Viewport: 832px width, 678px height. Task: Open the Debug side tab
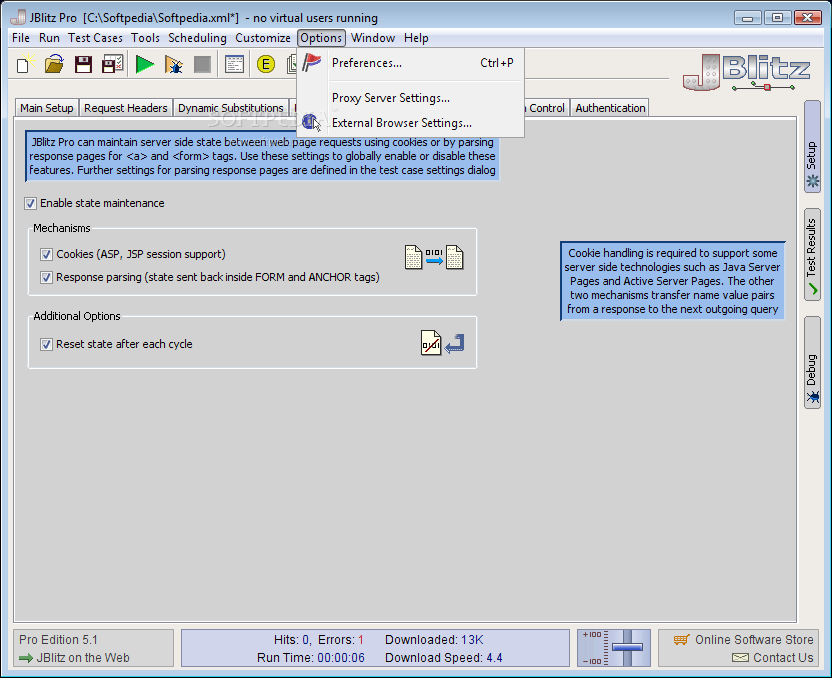(812, 363)
